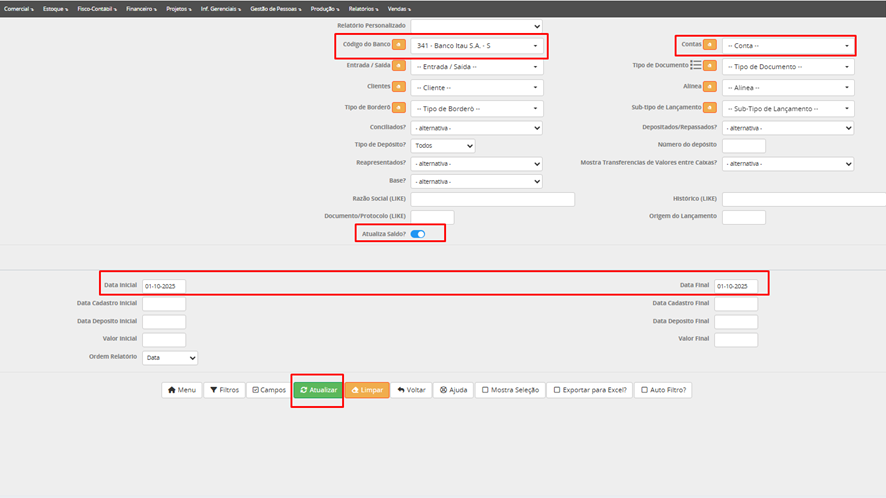Click the Razão Social (LIKE) text field
886x498 pixels.
(x=492, y=200)
